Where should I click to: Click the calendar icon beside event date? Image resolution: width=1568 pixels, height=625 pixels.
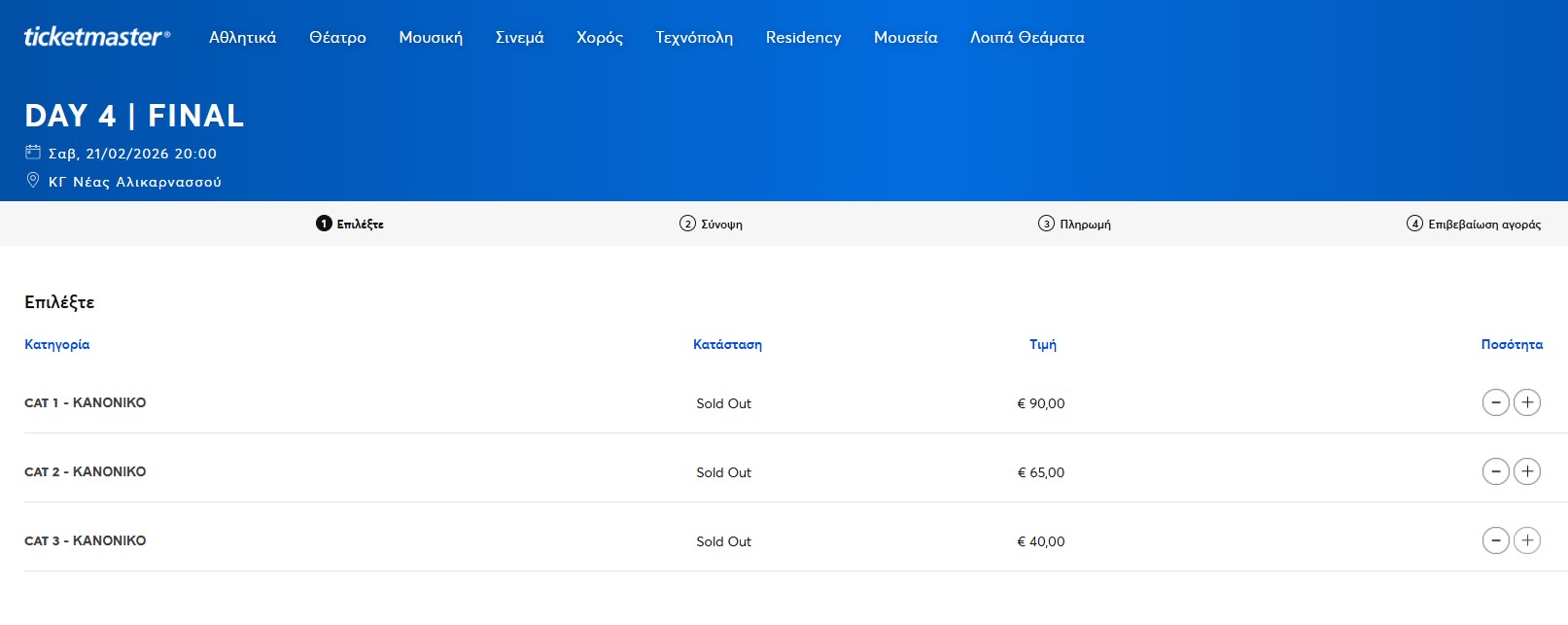point(33,153)
